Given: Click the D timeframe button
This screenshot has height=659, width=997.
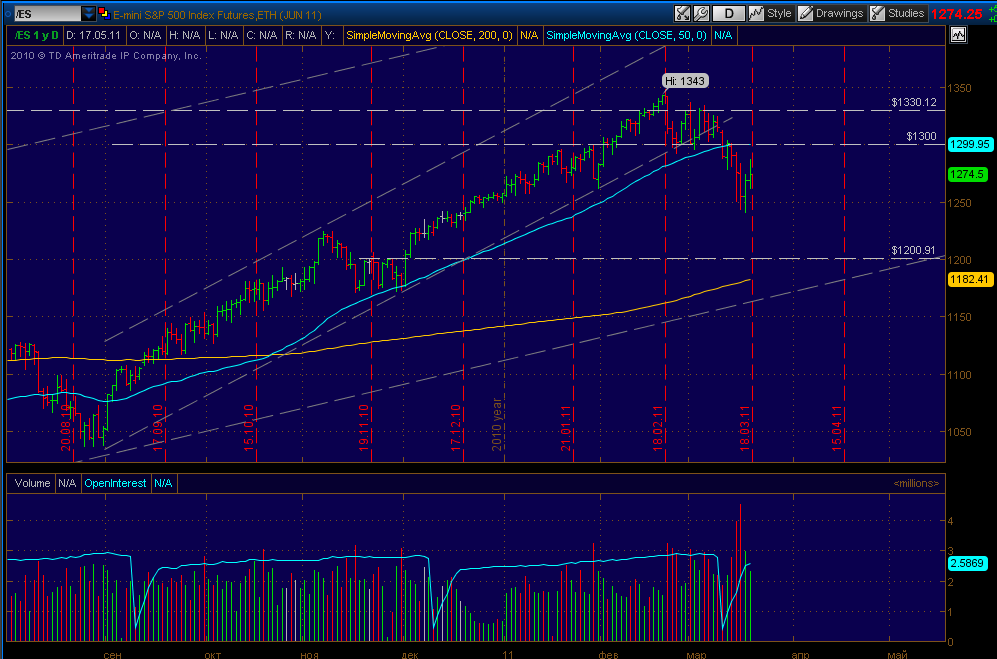Looking at the screenshot, I should (x=729, y=13).
